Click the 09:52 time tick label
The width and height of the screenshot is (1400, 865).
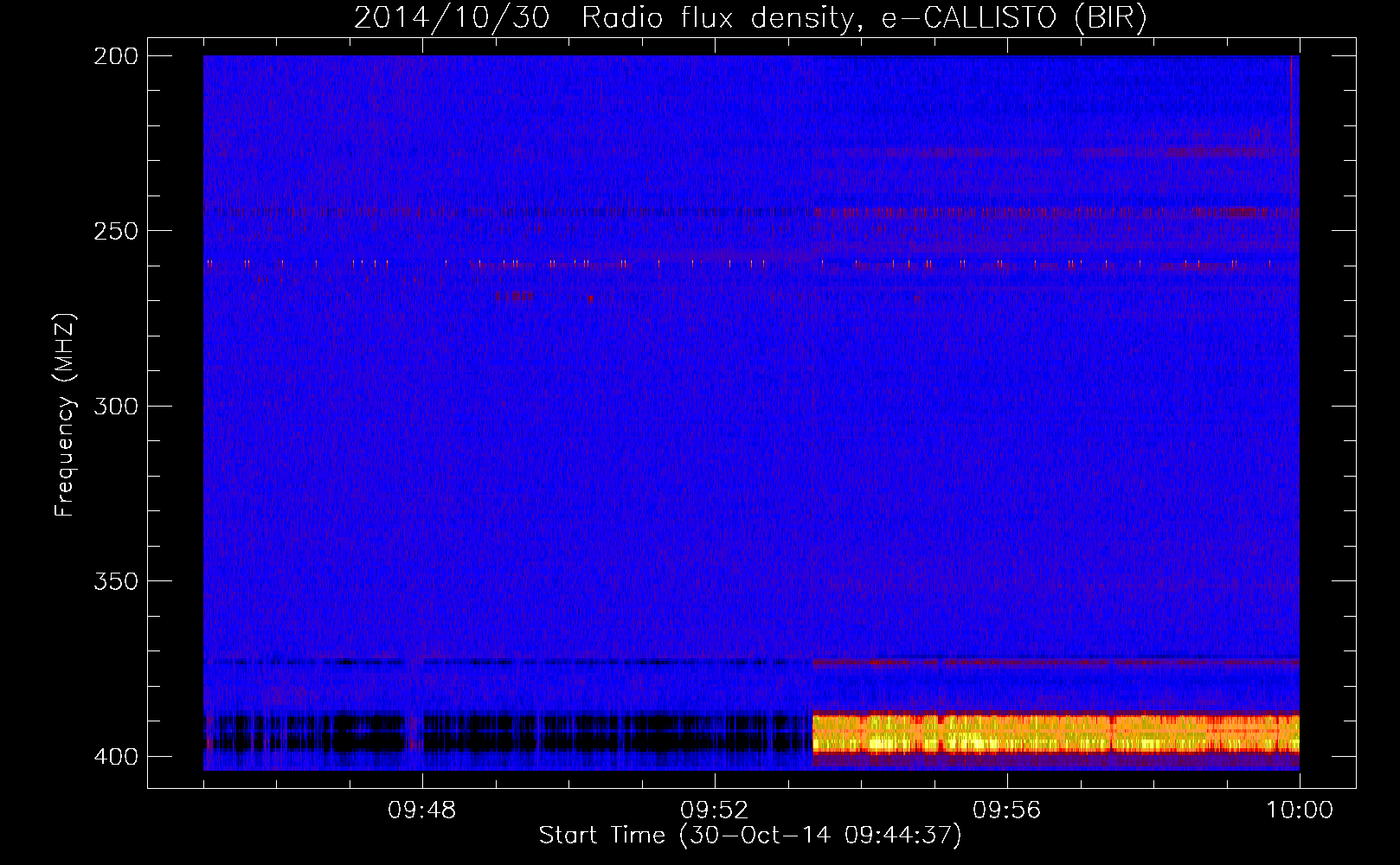pyautogui.click(x=715, y=811)
